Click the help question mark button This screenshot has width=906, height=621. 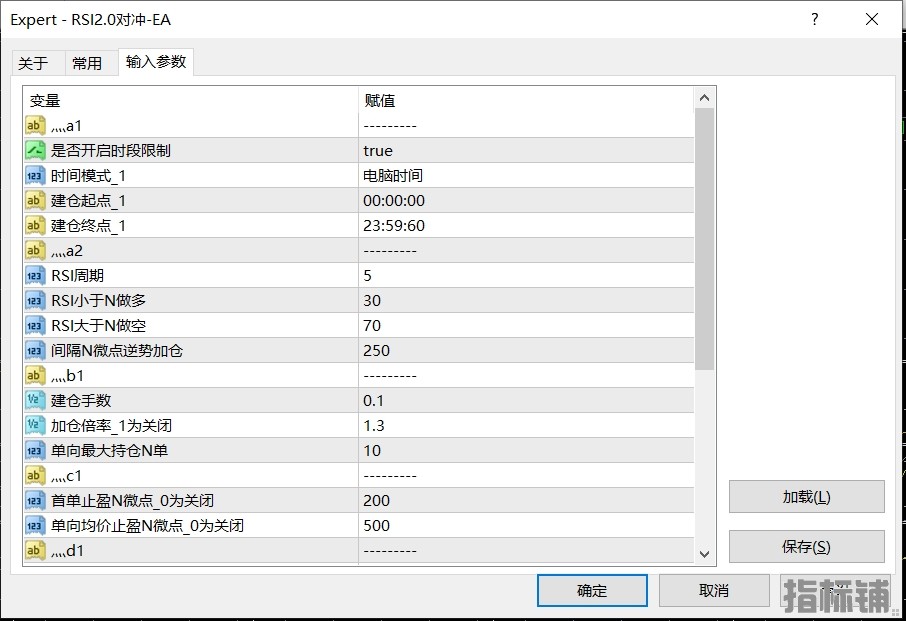pyautogui.click(x=815, y=19)
